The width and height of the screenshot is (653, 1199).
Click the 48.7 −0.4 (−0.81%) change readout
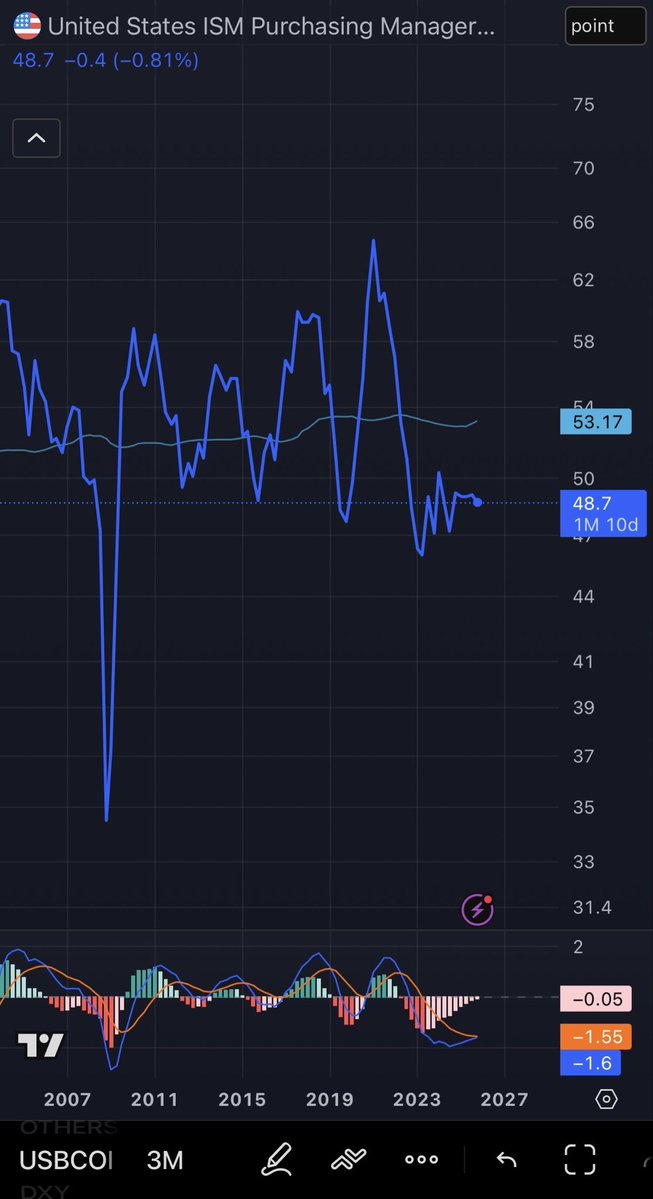[106, 60]
